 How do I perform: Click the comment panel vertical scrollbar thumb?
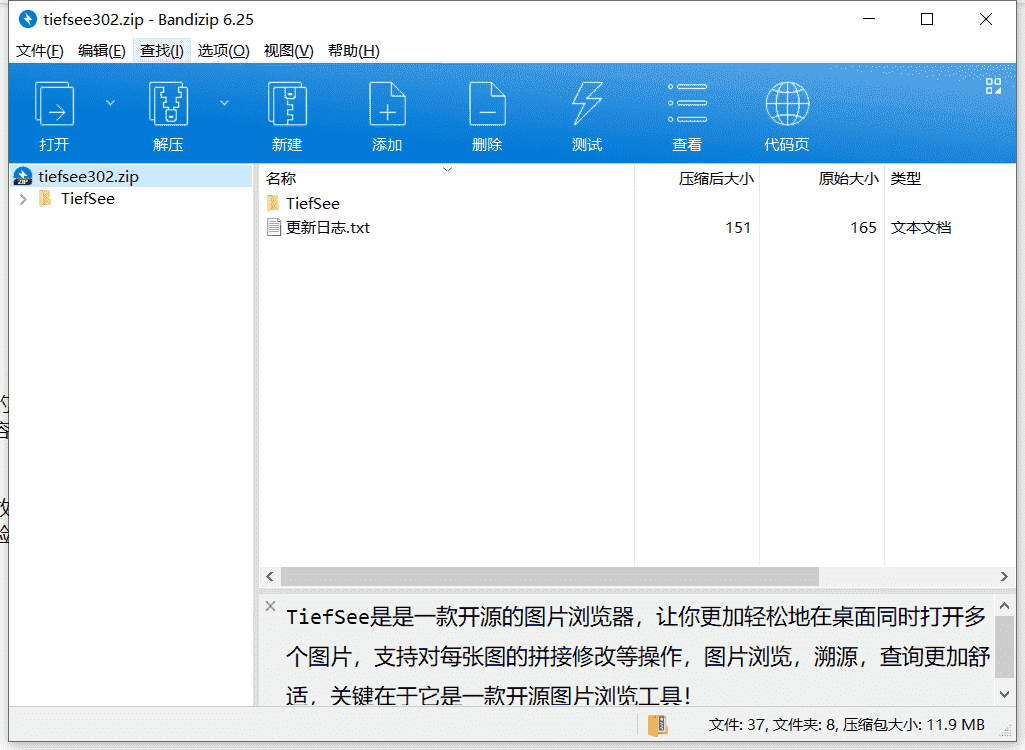[1005, 647]
